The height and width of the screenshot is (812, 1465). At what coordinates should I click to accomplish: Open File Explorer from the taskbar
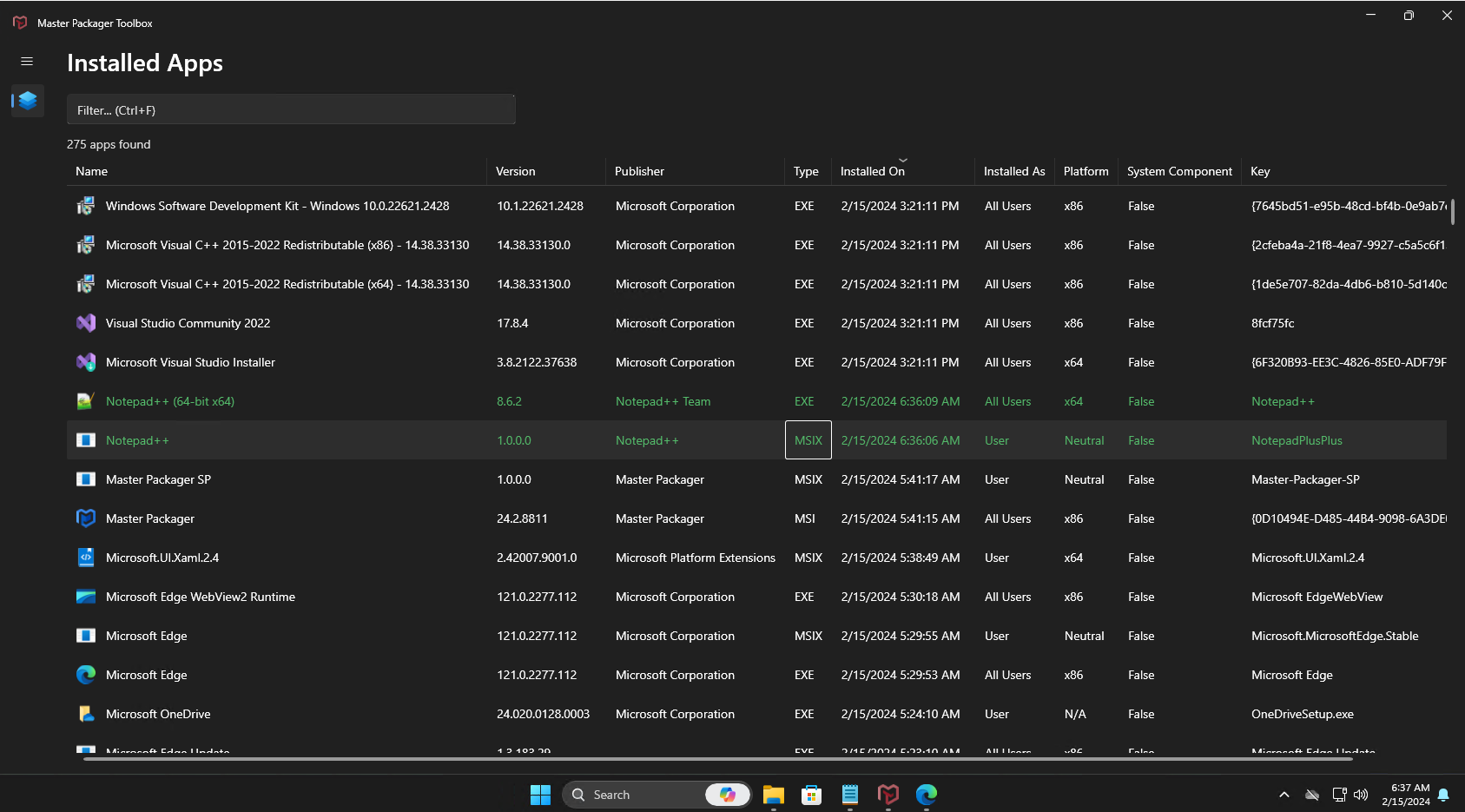[x=774, y=795]
